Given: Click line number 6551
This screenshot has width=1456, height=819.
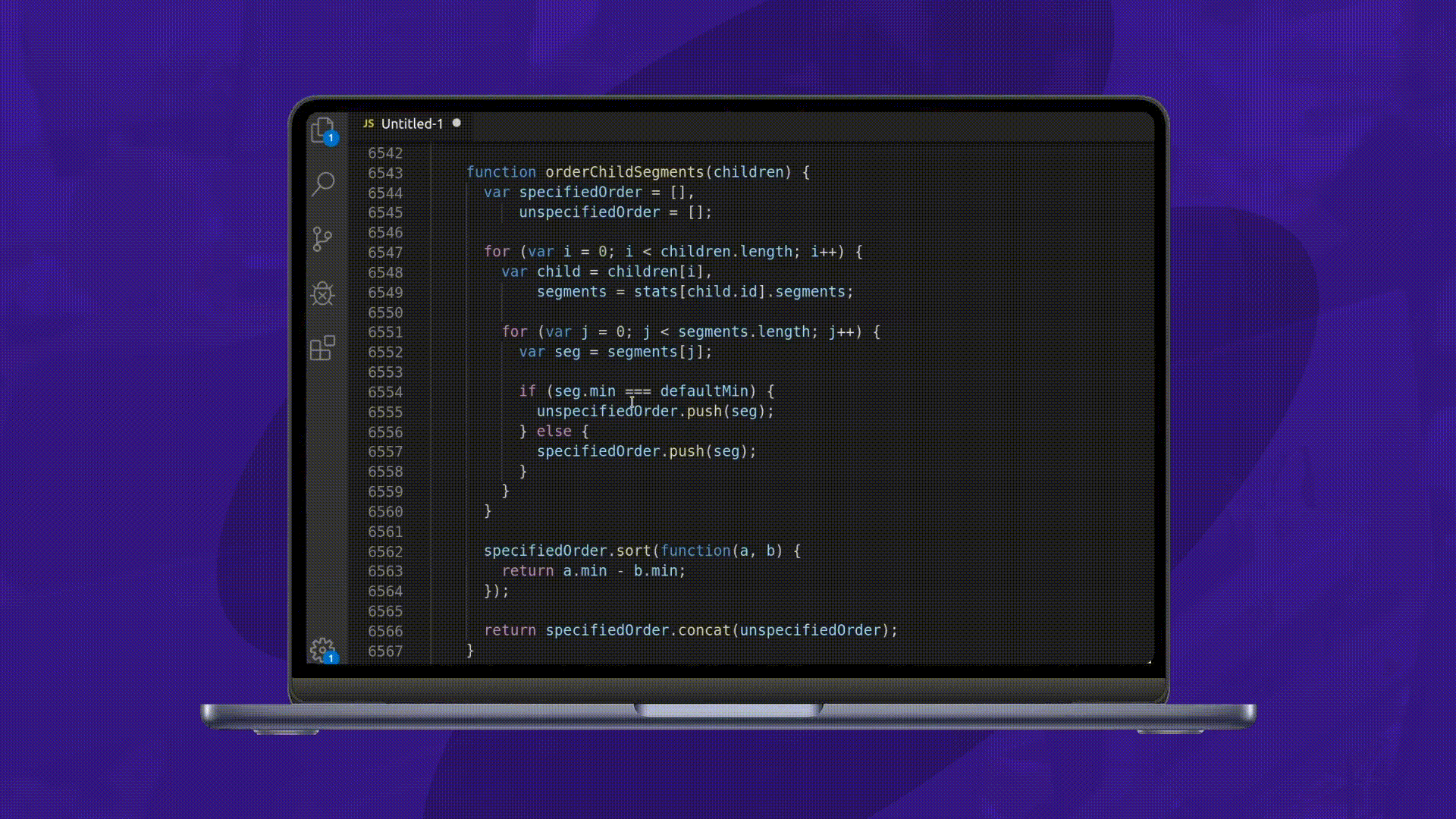Looking at the screenshot, I should tap(385, 332).
